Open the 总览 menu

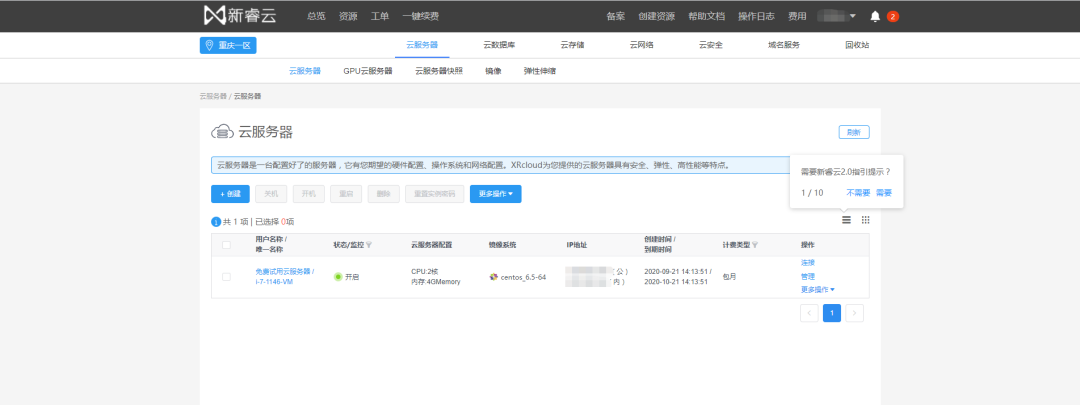[316, 17]
